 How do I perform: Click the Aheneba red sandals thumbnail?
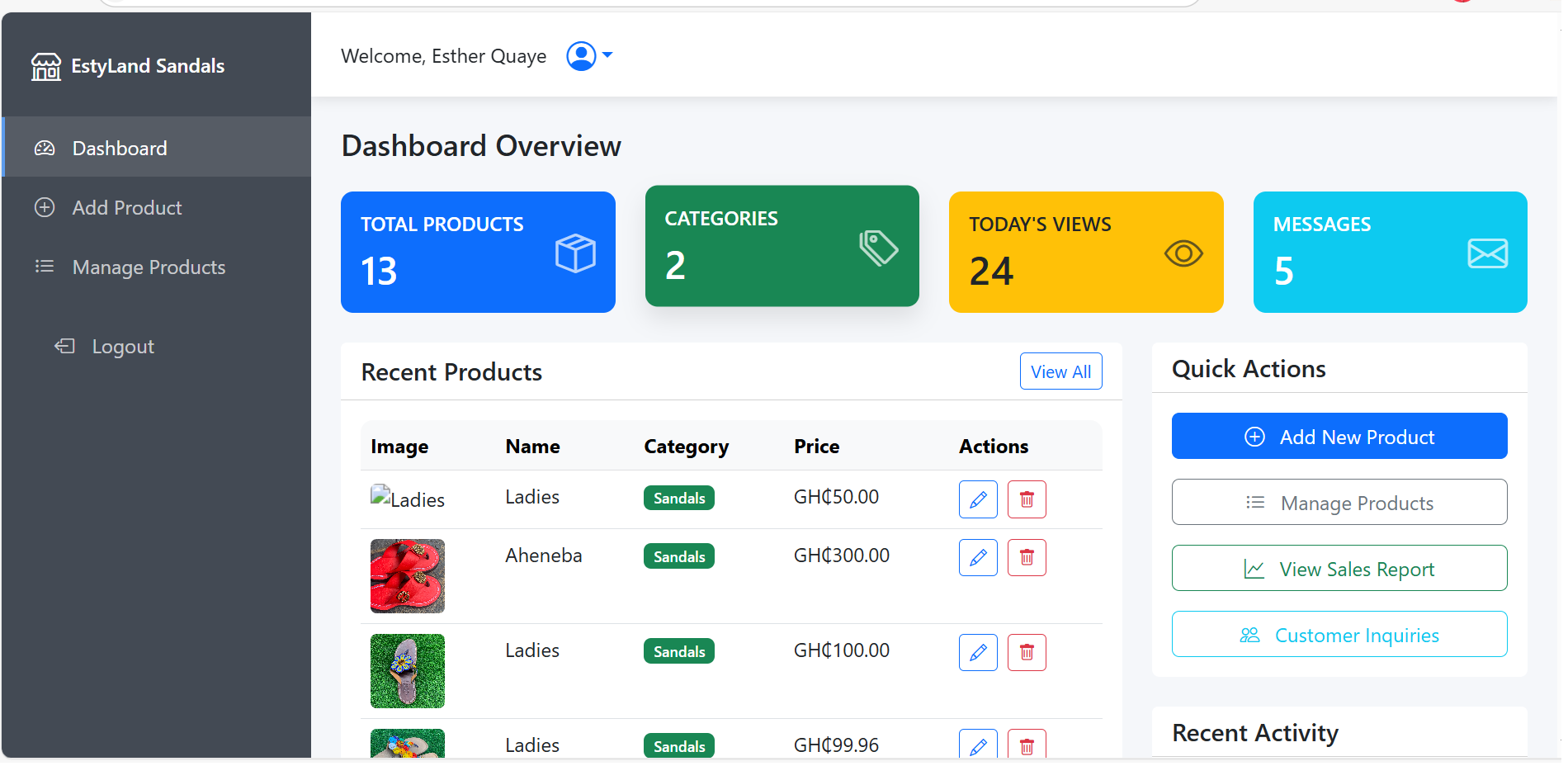click(x=408, y=576)
